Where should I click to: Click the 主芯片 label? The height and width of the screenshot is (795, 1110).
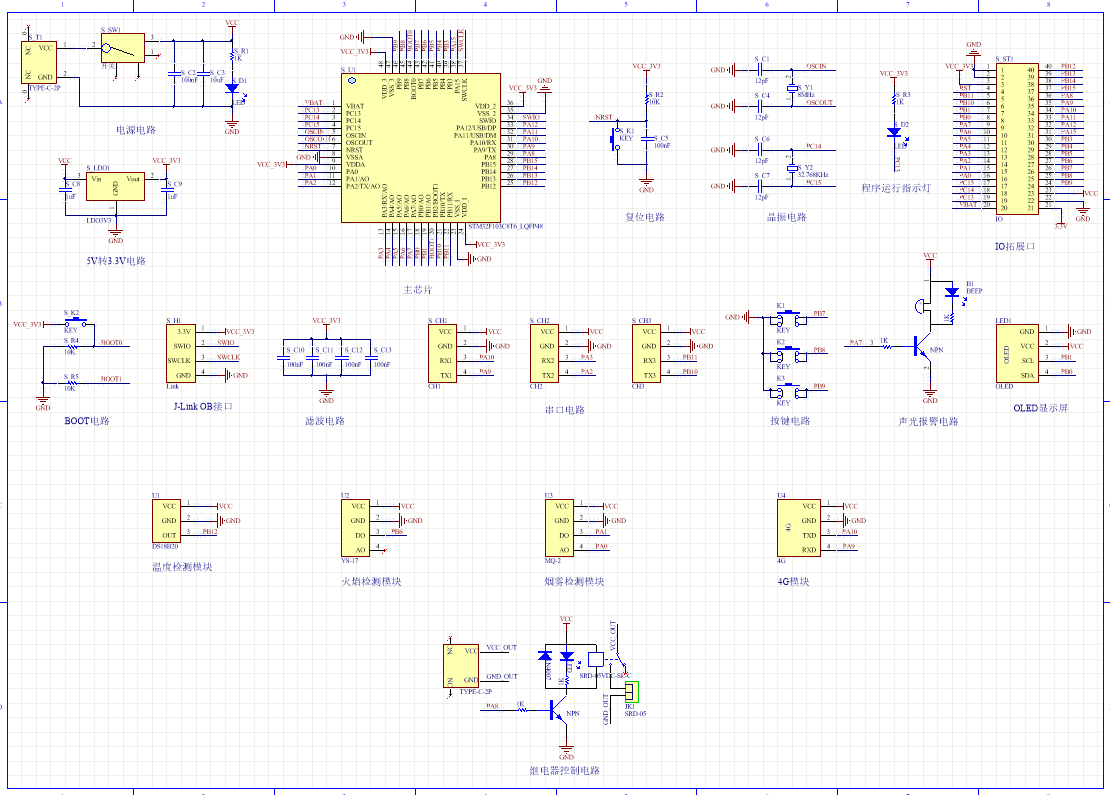click(x=418, y=290)
